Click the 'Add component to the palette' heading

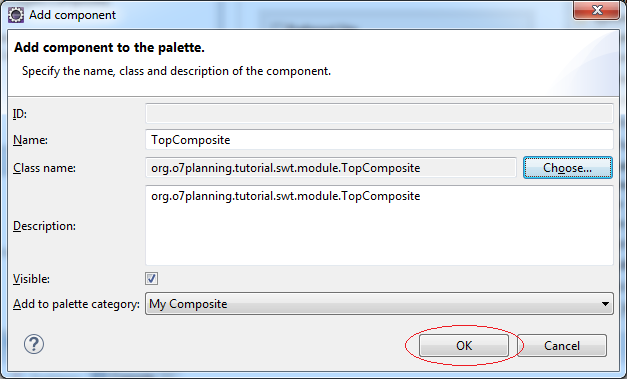pyautogui.click(x=109, y=48)
